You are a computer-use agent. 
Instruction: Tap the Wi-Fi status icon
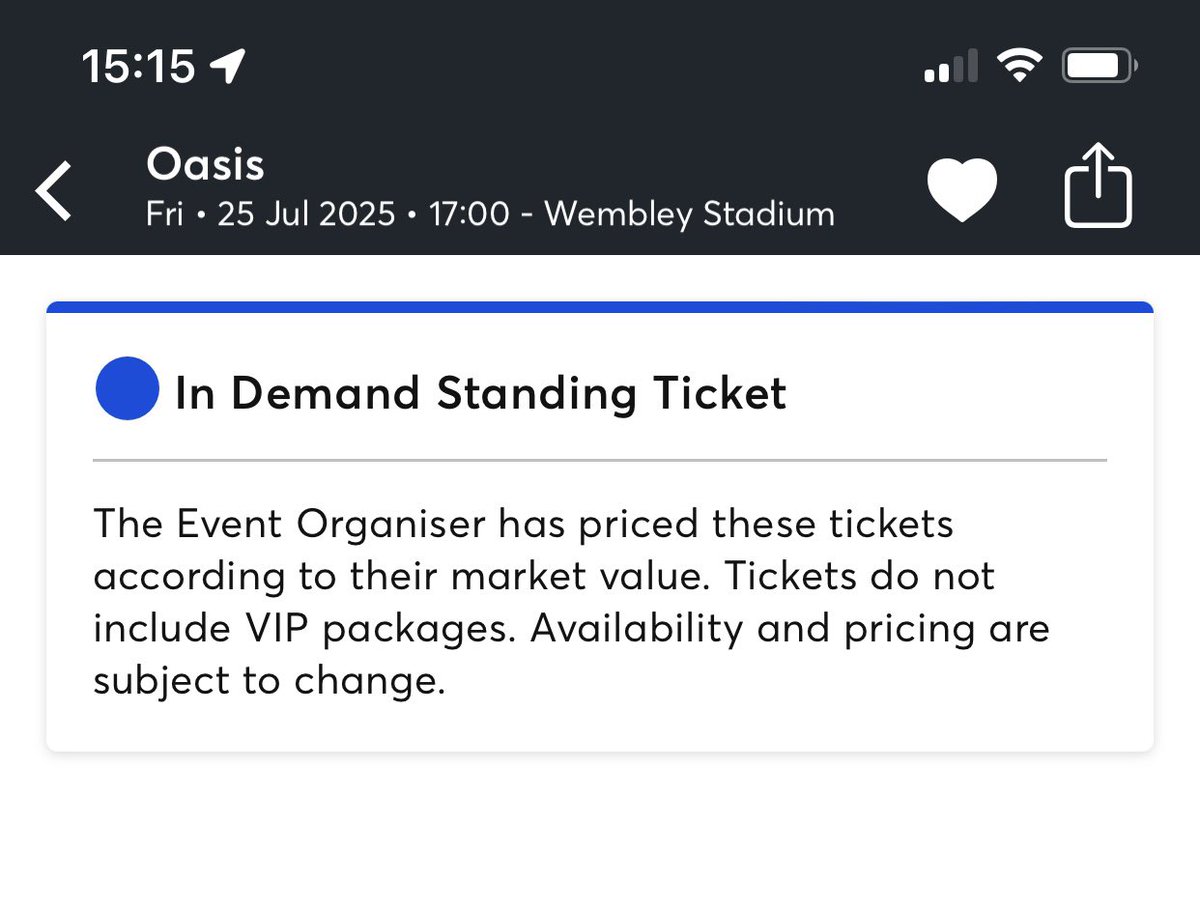click(1019, 67)
